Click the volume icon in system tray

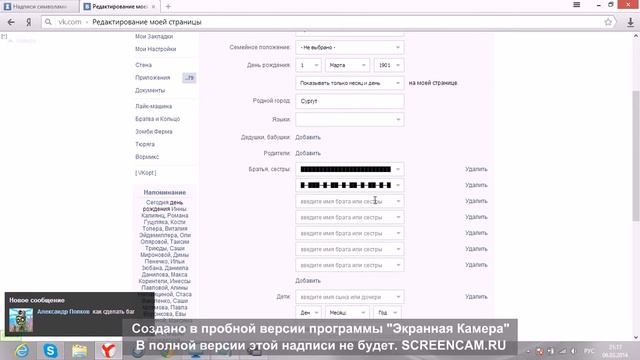pos(573,351)
